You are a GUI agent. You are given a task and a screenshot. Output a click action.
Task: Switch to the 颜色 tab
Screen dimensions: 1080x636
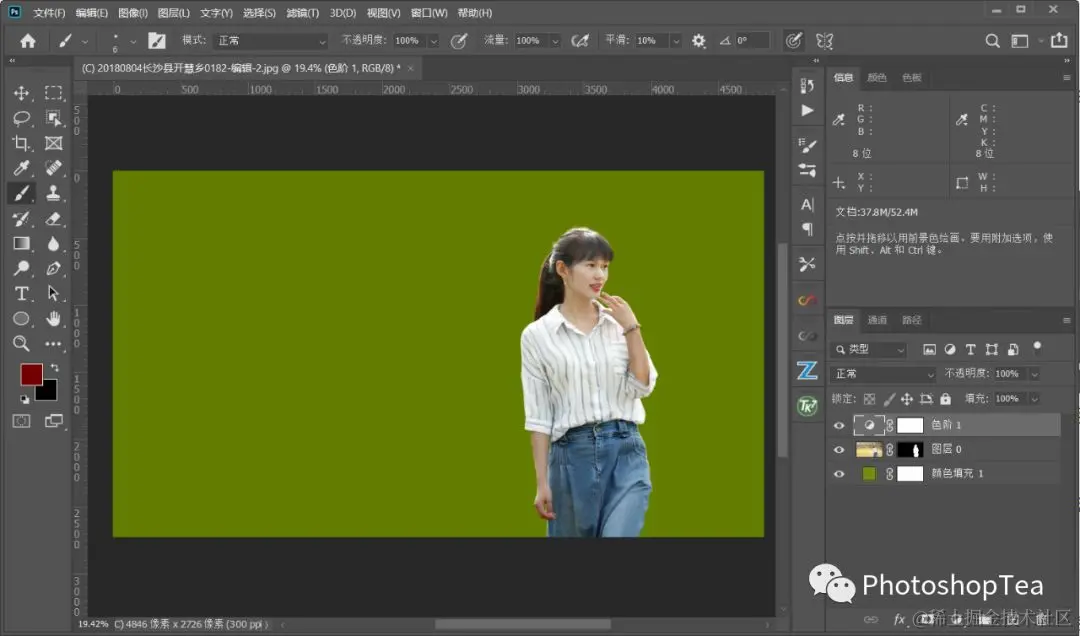pos(877,77)
